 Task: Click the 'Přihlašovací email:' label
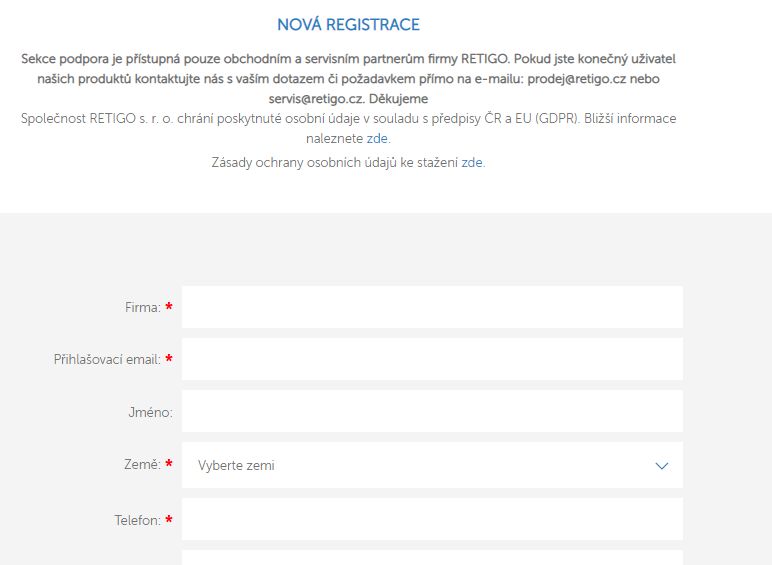click(x=107, y=360)
